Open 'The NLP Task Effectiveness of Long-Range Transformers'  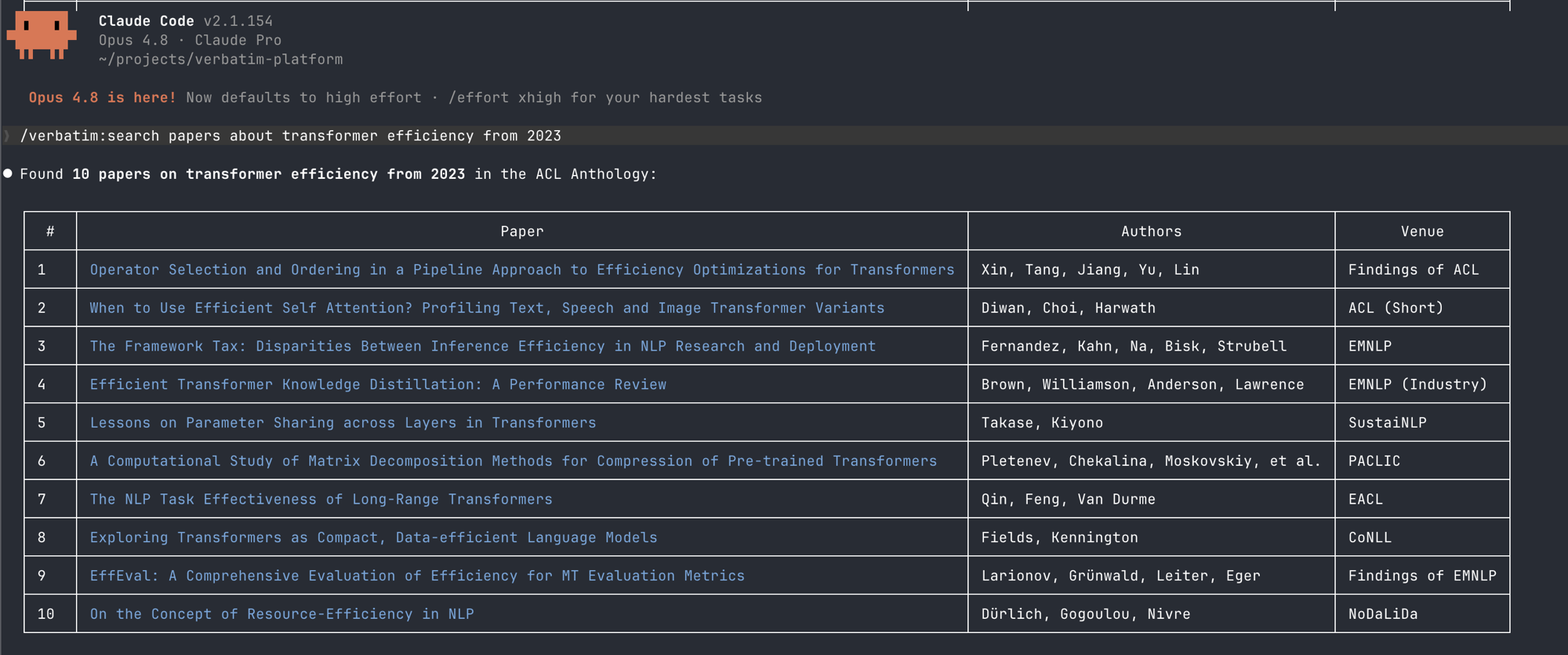click(321, 500)
